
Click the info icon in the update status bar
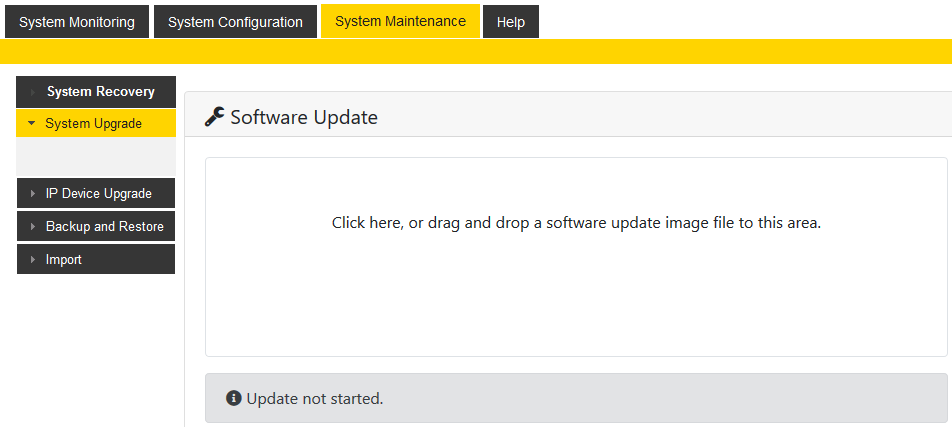click(234, 398)
